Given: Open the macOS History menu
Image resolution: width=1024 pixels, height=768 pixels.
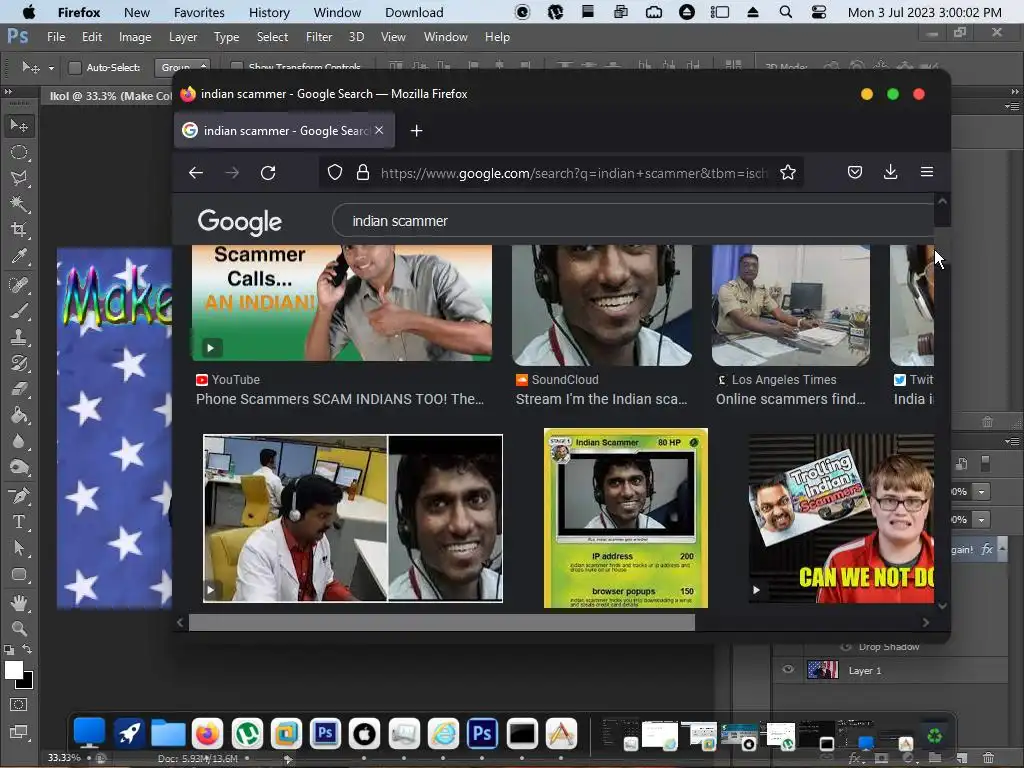Looking at the screenshot, I should pyautogui.click(x=269, y=12).
